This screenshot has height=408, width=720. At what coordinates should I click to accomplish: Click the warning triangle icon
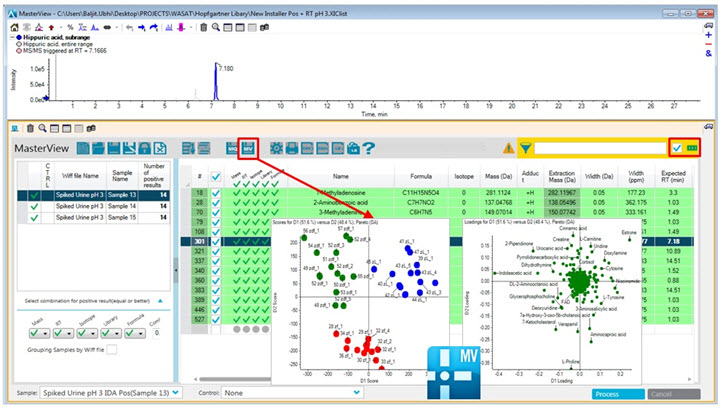508,148
